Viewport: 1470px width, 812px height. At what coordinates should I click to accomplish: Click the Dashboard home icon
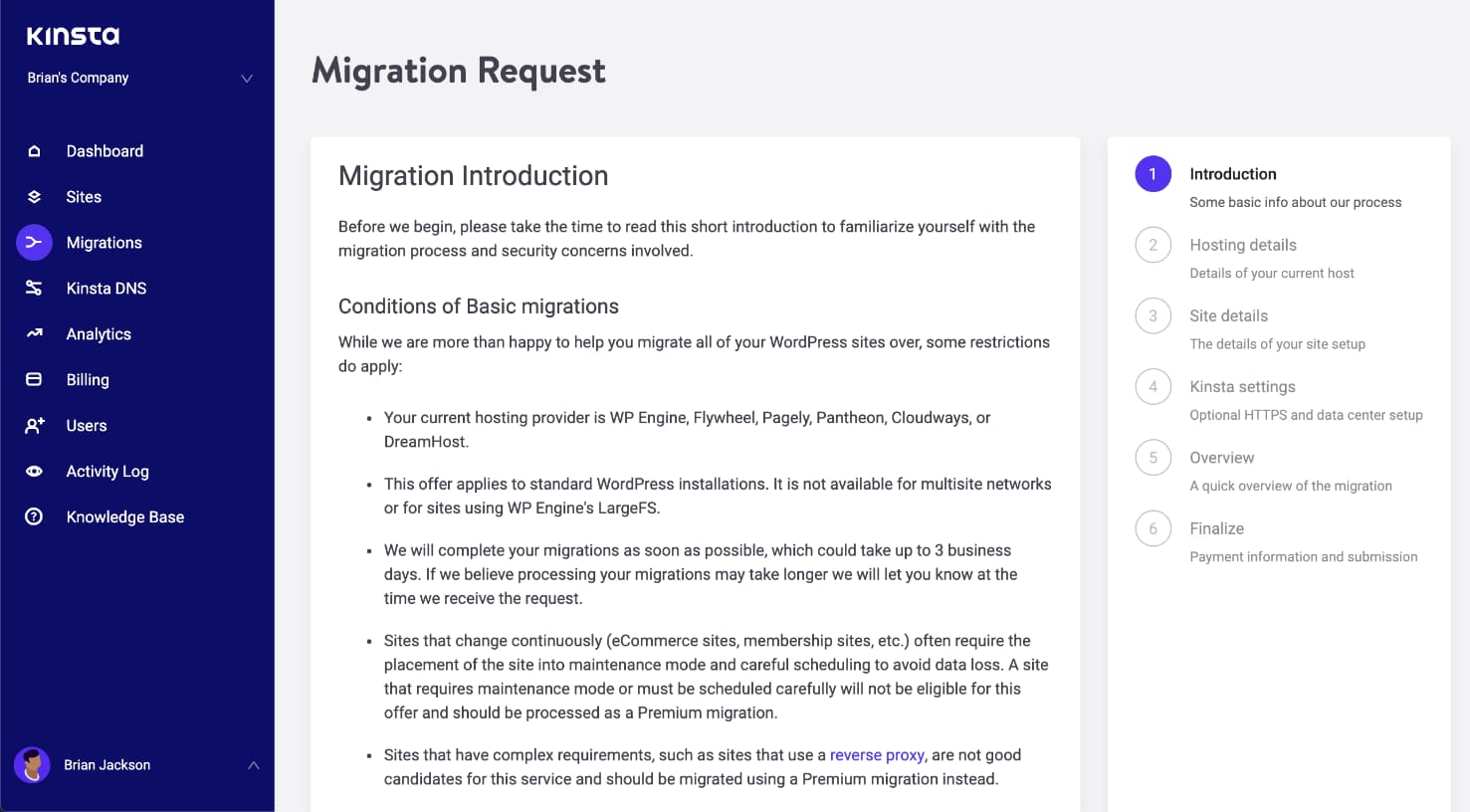coord(34,151)
